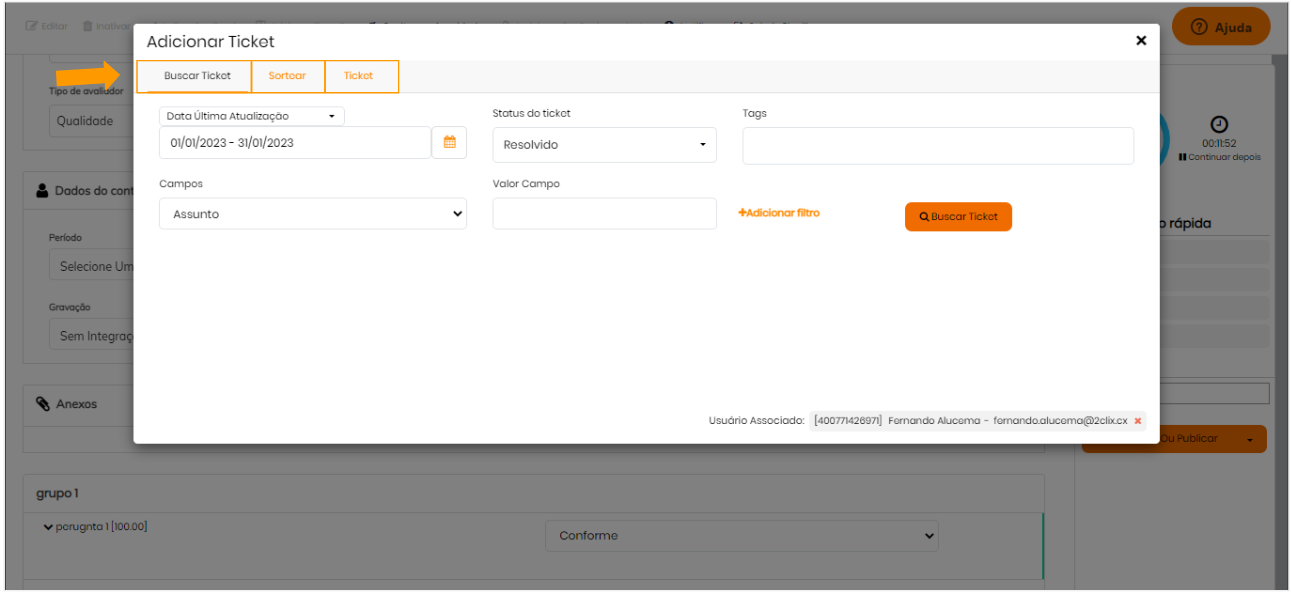Click the clock timer icon
This screenshot has width=1291, height=592.
click(1219, 125)
